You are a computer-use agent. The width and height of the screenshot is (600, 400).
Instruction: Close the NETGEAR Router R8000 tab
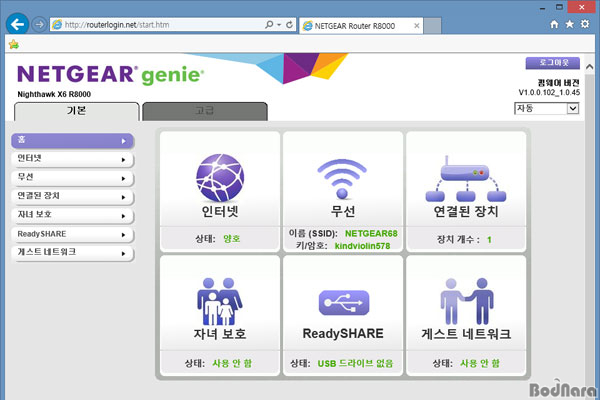click(x=417, y=26)
